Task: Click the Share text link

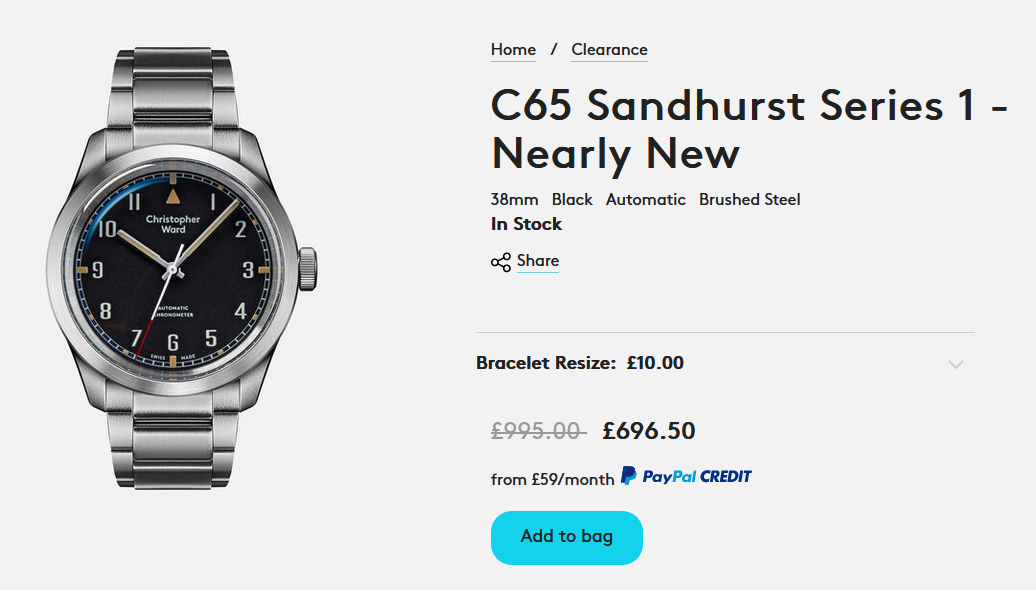Action: (538, 261)
